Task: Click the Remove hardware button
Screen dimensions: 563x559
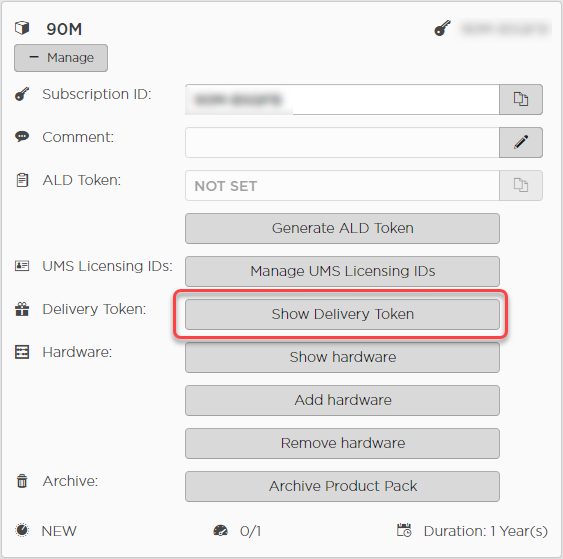Action: pyautogui.click(x=342, y=443)
